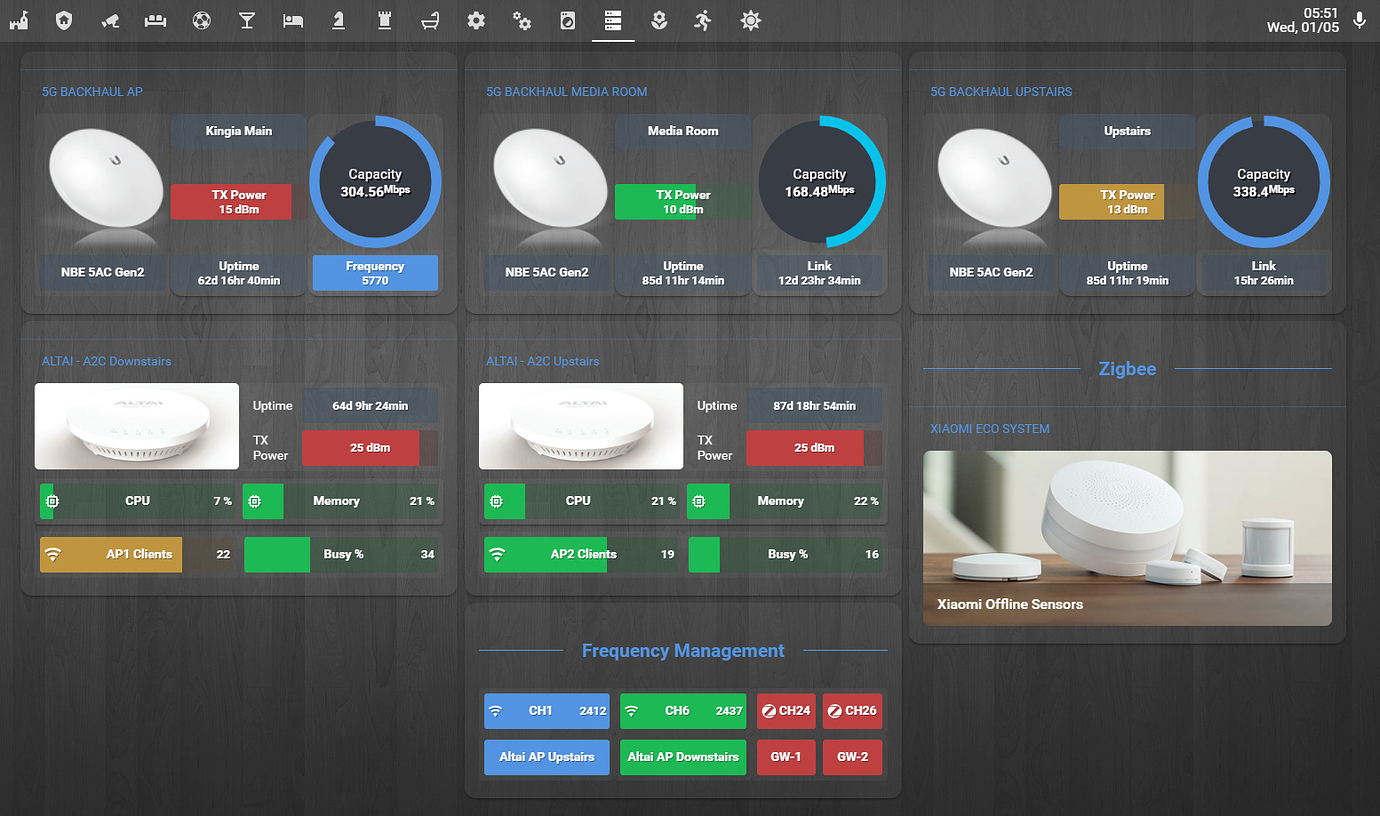This screenshot has height=816, width=1380.
Task: Click the CPU chip icon on ALTAI Downstairs
Action: 51,501
